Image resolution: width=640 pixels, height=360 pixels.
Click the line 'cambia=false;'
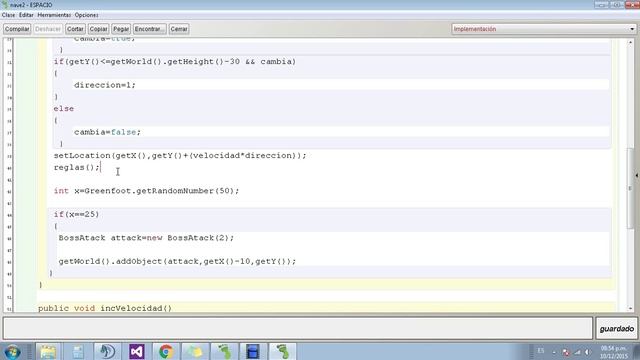(107, 132)
